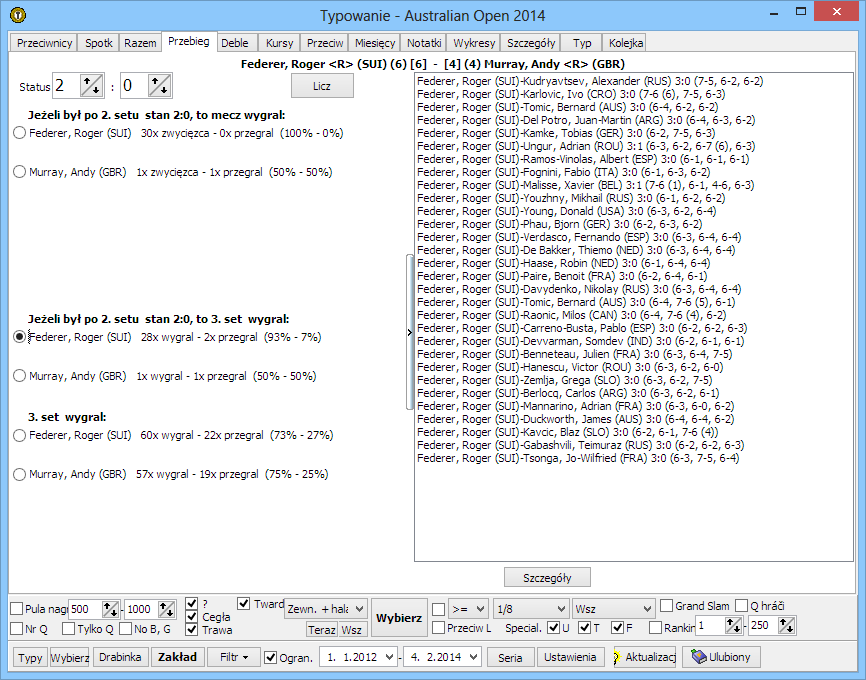Image resolution: width=866 pixels, height=680 pixels.
Task: Toggle the unlabeled checkbox before the >= dropdown
Action: click(439, 609)
